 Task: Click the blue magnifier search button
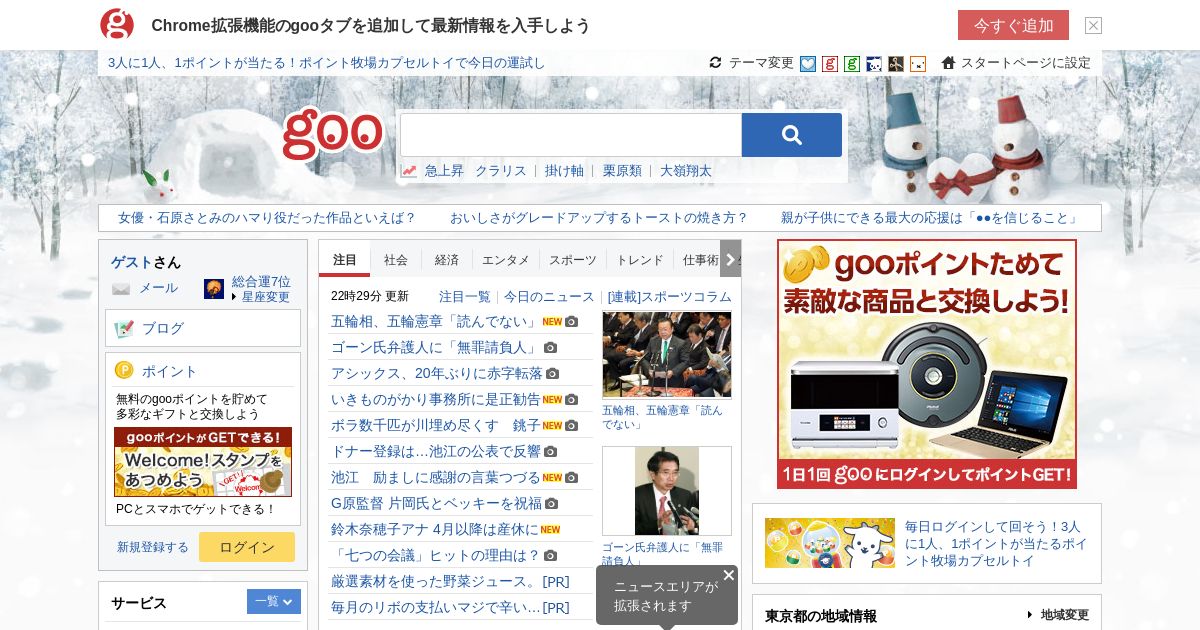coord(792,135)
